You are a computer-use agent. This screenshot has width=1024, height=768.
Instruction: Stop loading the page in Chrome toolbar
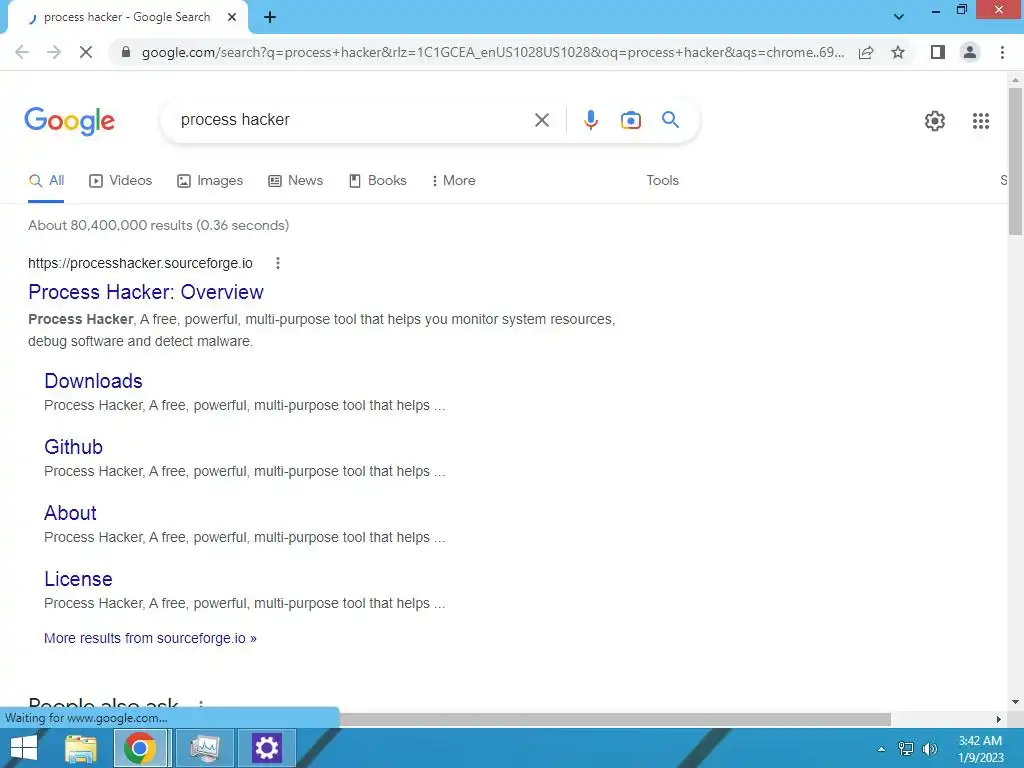(x=86, y=52)
